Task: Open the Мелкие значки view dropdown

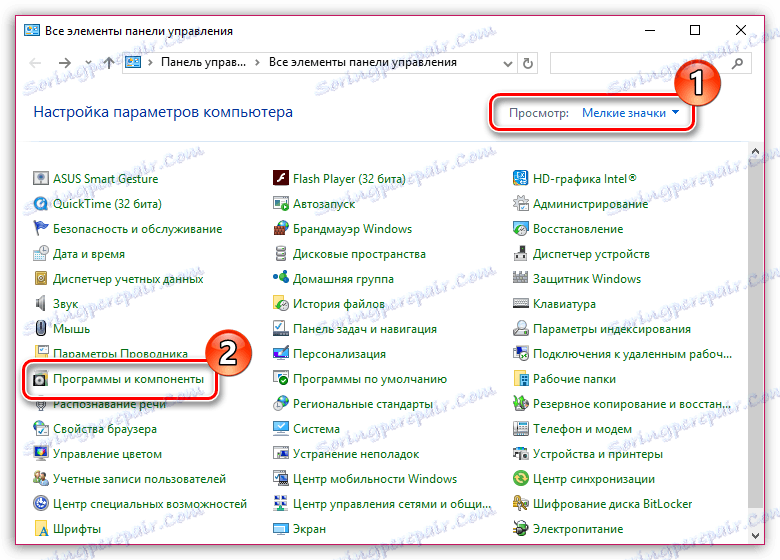Action: tap(630, 113)
